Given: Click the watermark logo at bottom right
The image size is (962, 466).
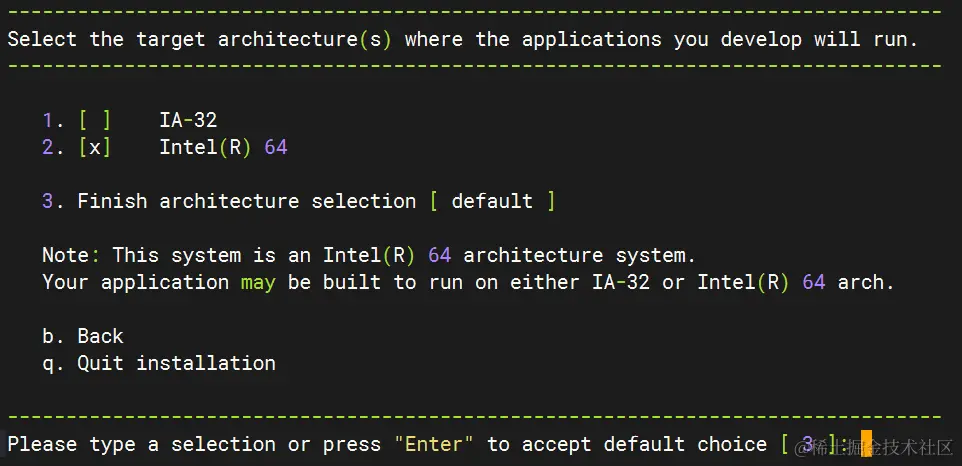Looking at the screenshot, I should click(x=874, y=448).
